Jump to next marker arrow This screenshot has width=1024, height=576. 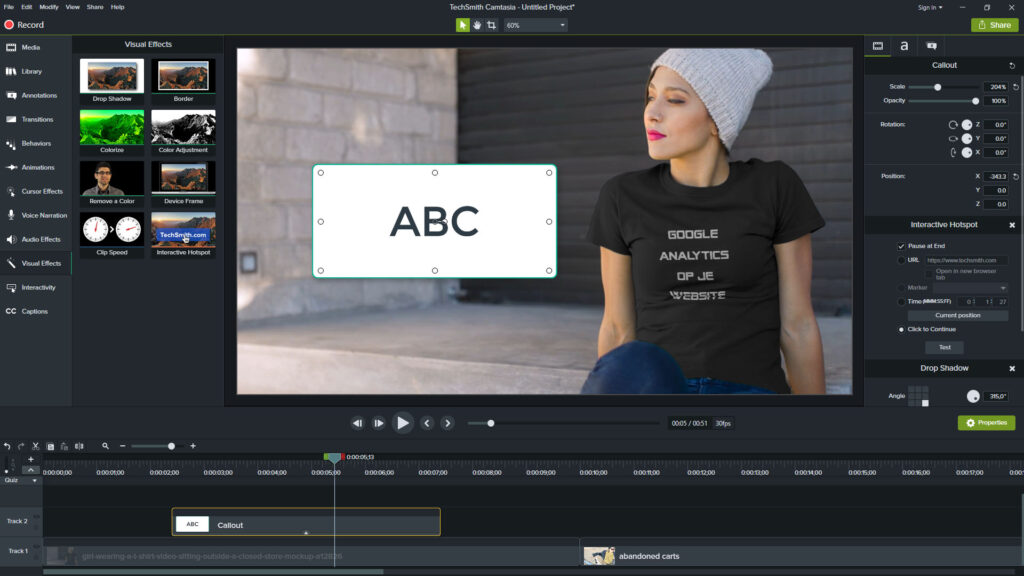pos(447,423)
